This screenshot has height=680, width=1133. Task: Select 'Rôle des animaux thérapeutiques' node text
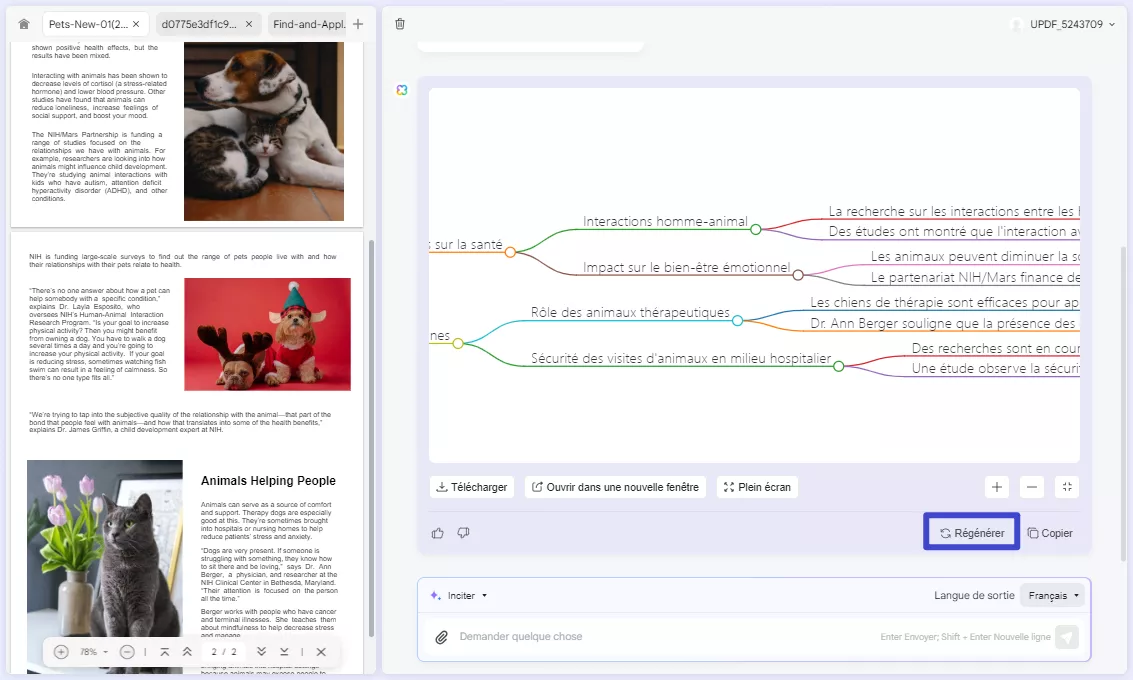(630, 312)
